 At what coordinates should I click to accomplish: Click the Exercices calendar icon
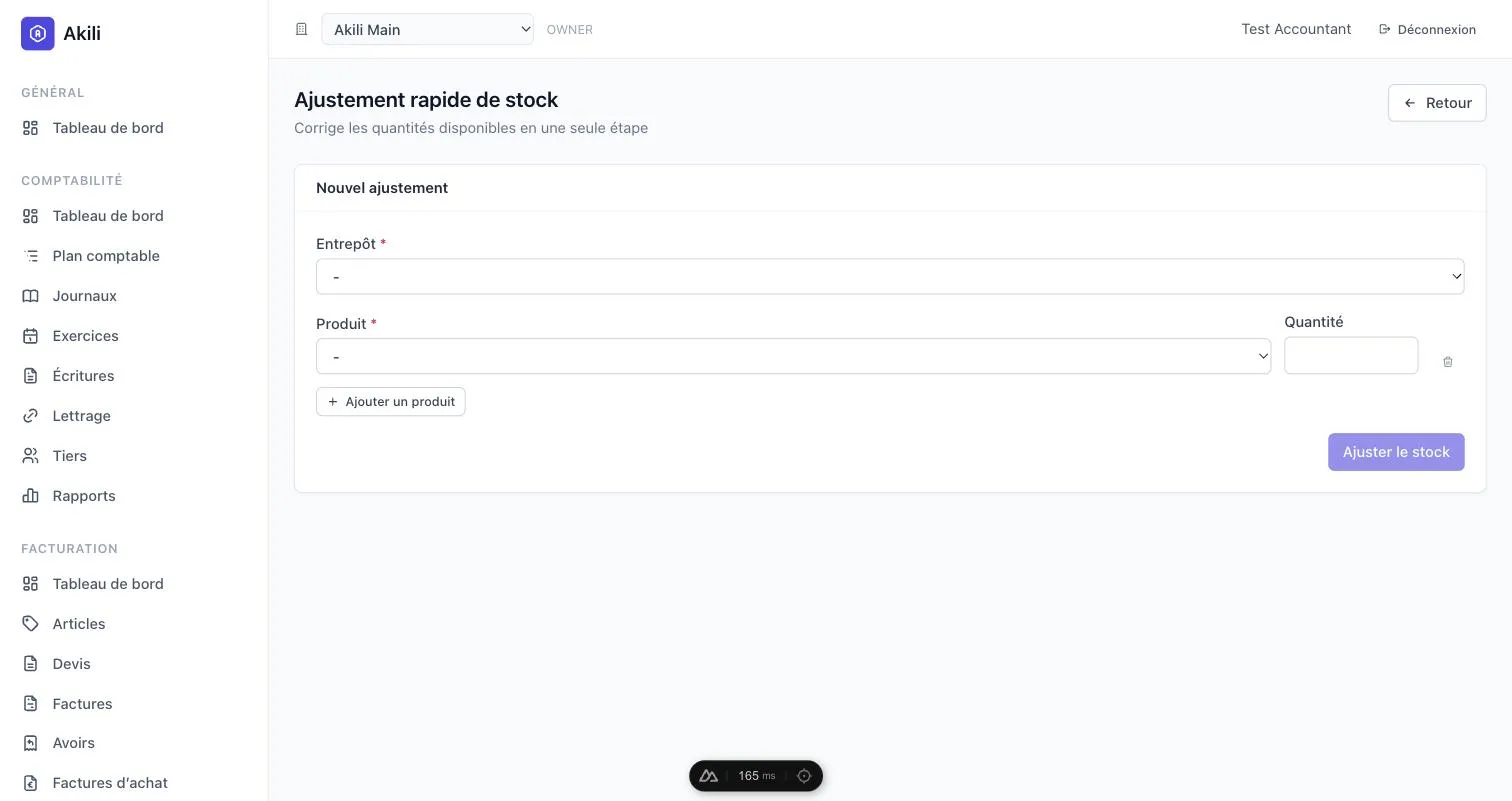coord(31,336)
